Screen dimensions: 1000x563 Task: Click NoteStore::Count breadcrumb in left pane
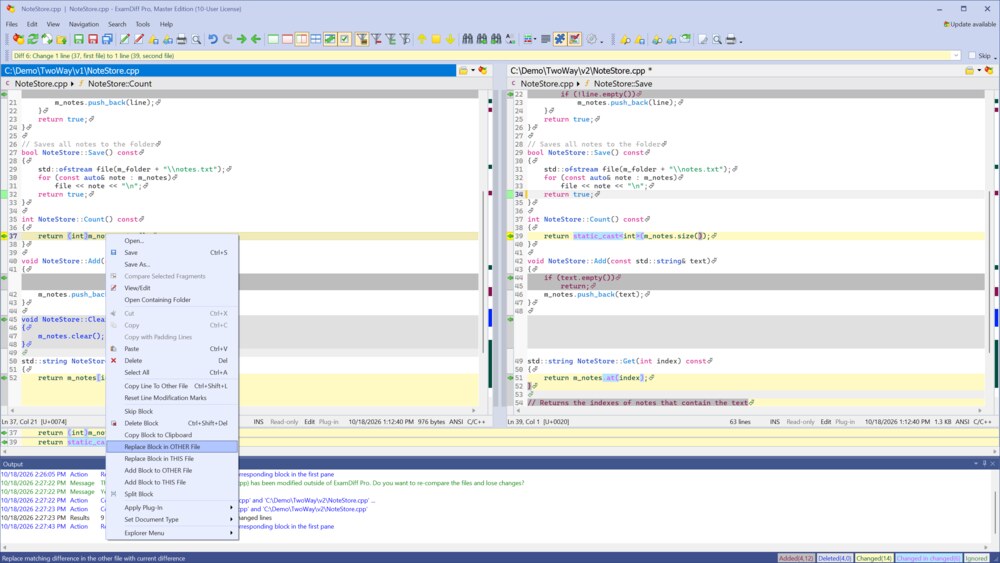coord(120,84)
